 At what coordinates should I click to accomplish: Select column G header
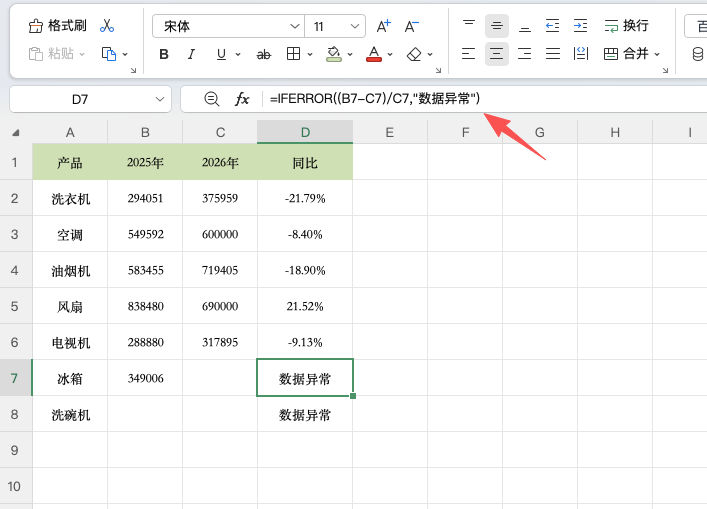540,132
